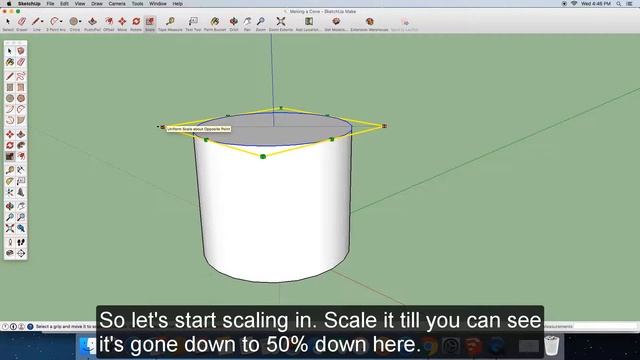Select the Rotated Rectangle tool in the left palette

click(21, 87)
